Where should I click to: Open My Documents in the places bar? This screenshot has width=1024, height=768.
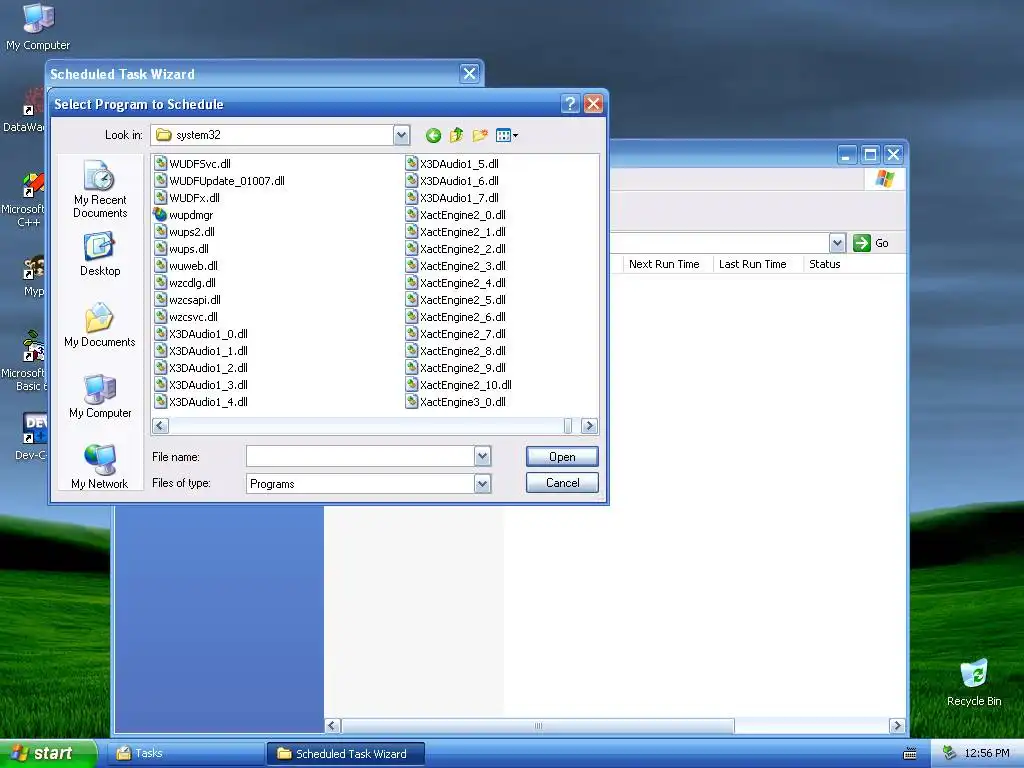pyautogui.click(x=100, y=325)
